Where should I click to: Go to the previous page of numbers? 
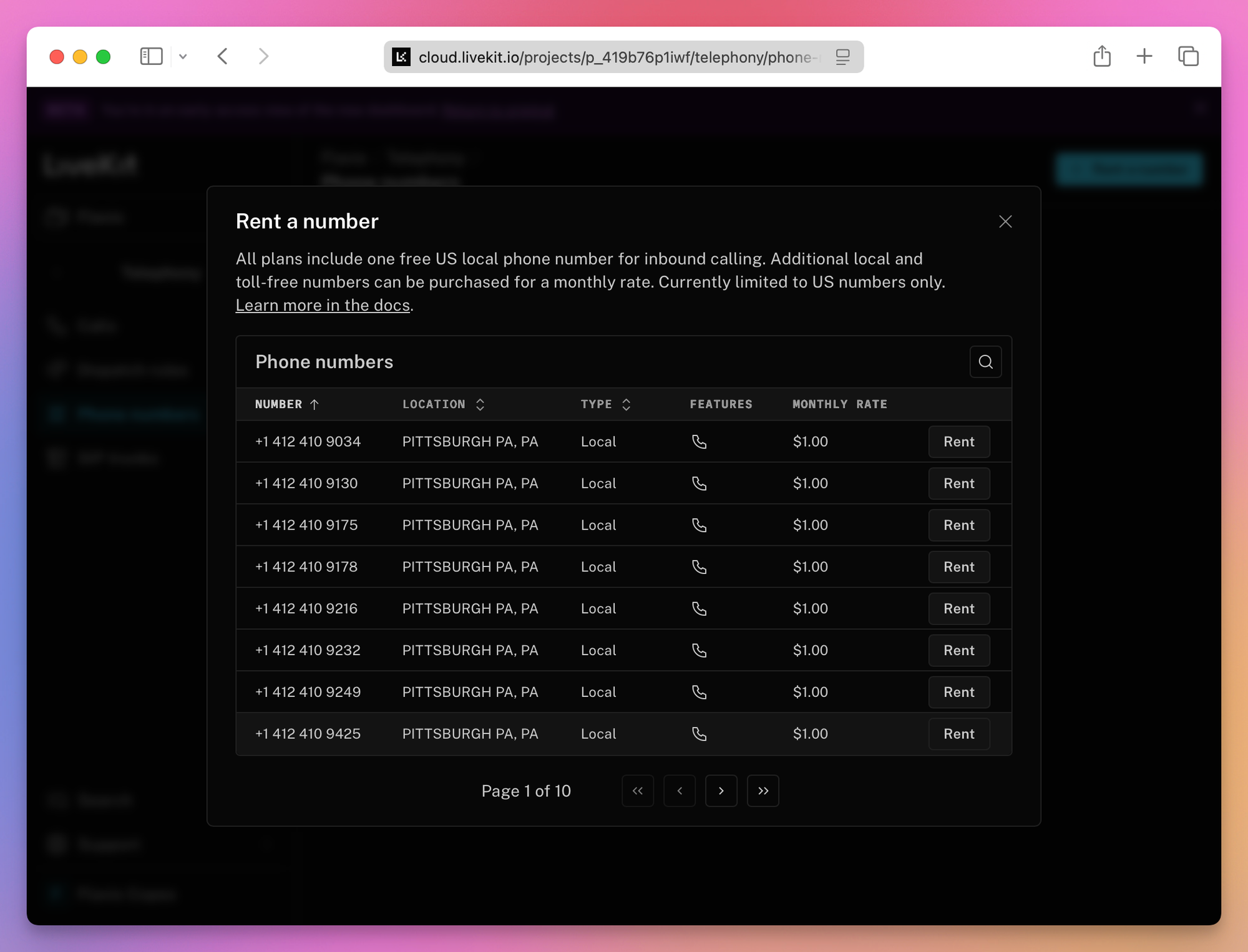pyautogui.click(x=680, y=791)
